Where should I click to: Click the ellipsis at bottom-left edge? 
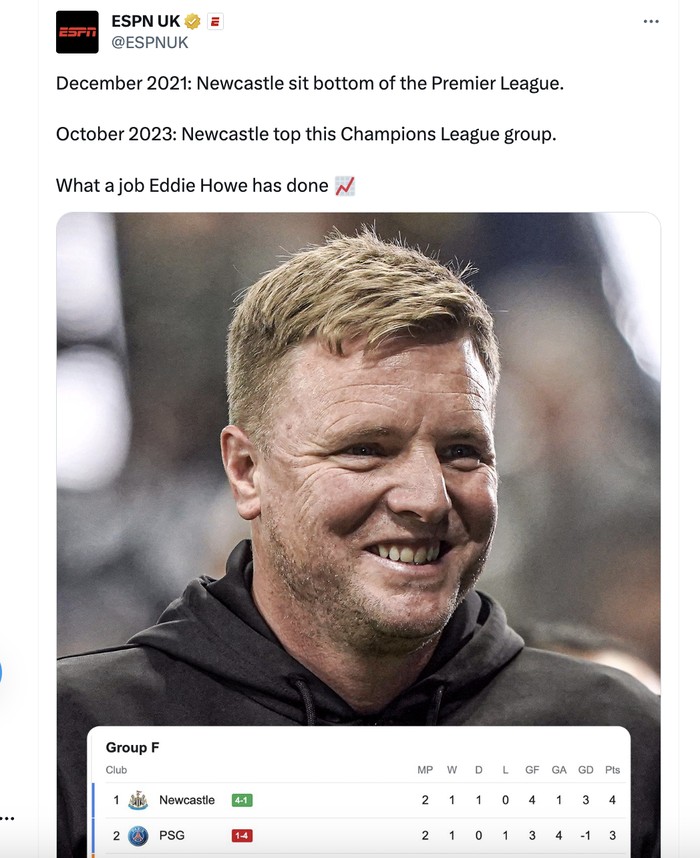[x=8, y=819]
